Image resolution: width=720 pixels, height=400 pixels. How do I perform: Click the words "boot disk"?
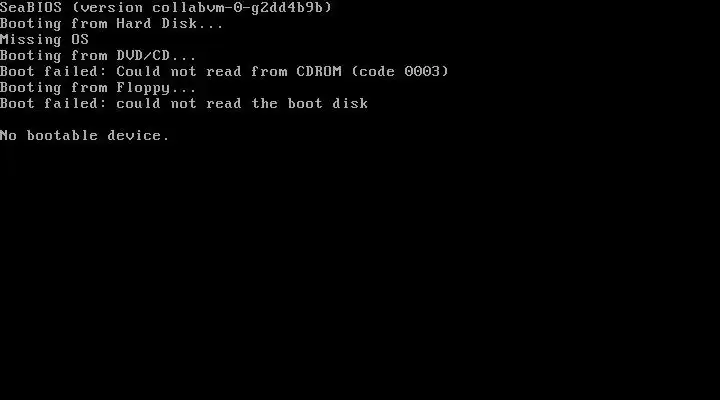[x=328, y=103]
